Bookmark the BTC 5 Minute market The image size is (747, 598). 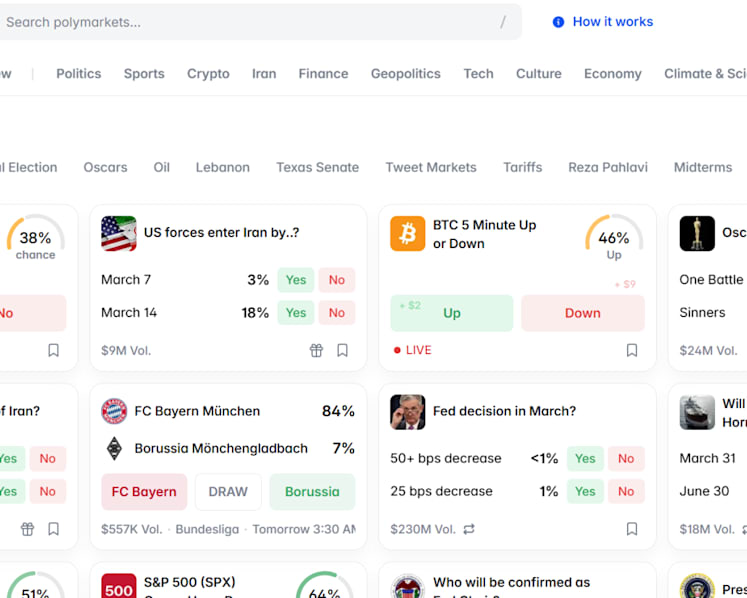coord(632,350)
